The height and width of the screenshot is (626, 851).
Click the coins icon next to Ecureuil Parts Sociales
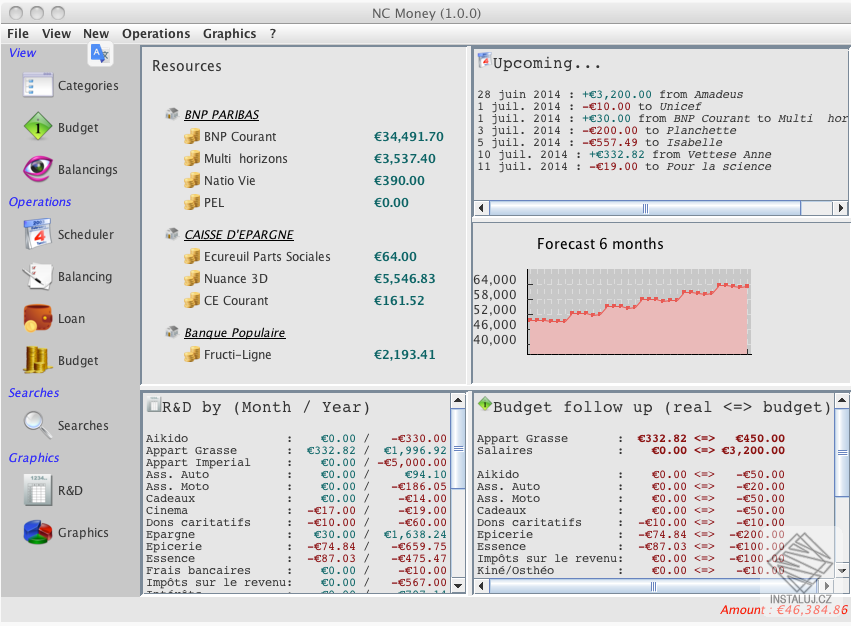click(192, 256)
